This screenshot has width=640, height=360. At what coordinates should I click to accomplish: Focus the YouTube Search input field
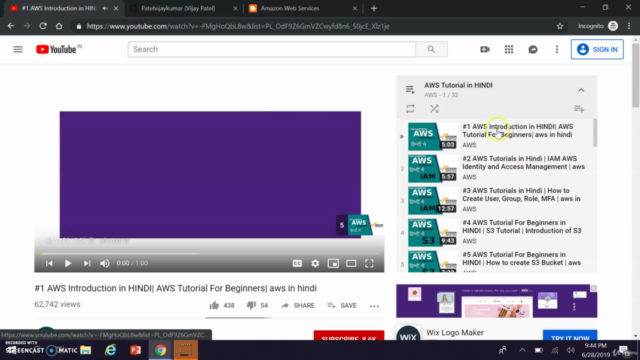pos(271,49)
